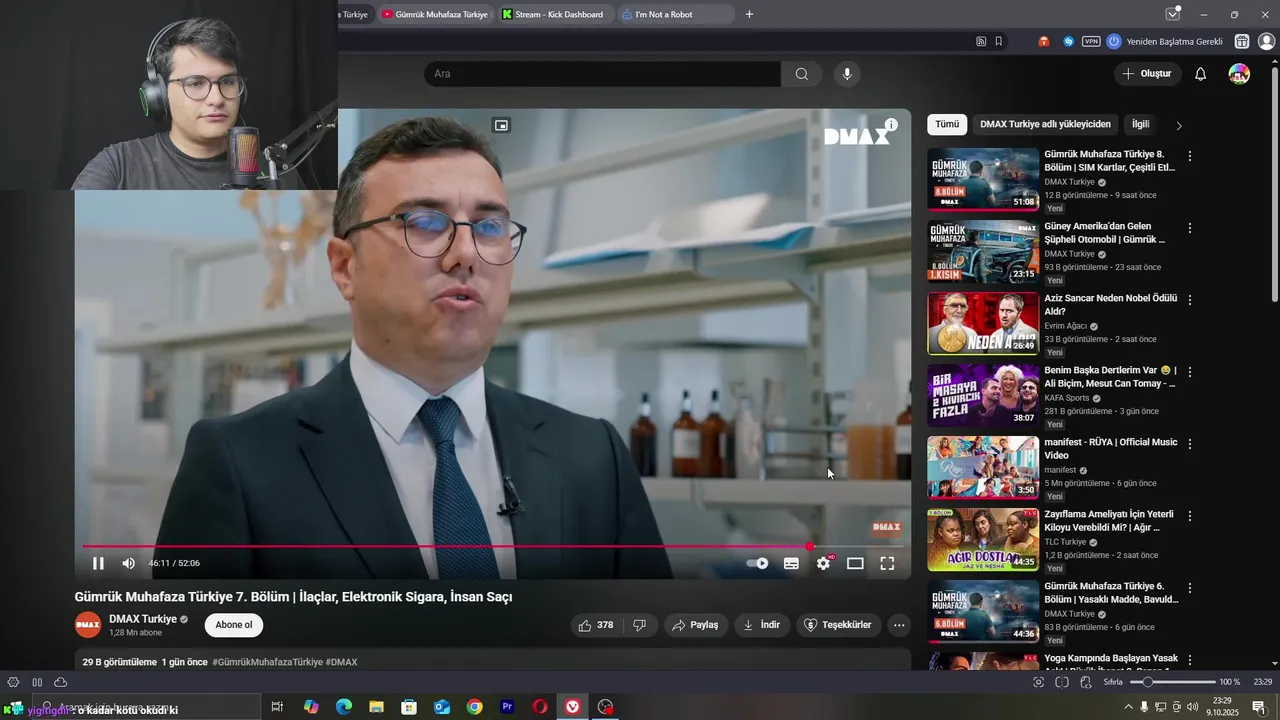Open the DMAX Turkiye channel avatar
Viewport: 1280px width, 720px height.
click(x=88, y=625)
